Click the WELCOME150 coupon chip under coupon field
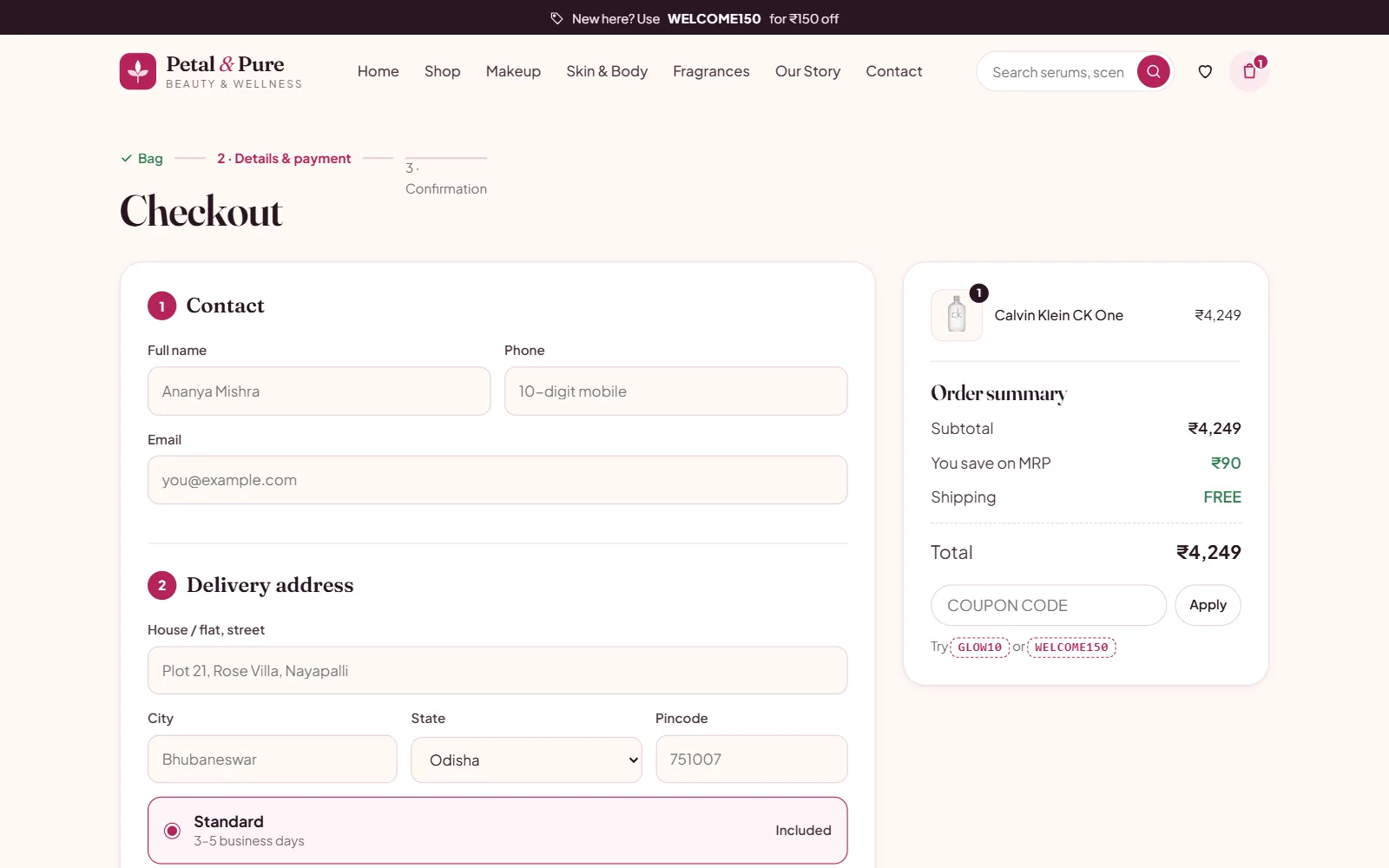This screenshot has width=1389, height=868. pos(1071,648)
